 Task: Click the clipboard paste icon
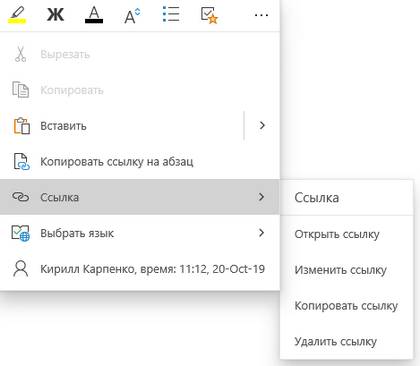coord(22,126)
